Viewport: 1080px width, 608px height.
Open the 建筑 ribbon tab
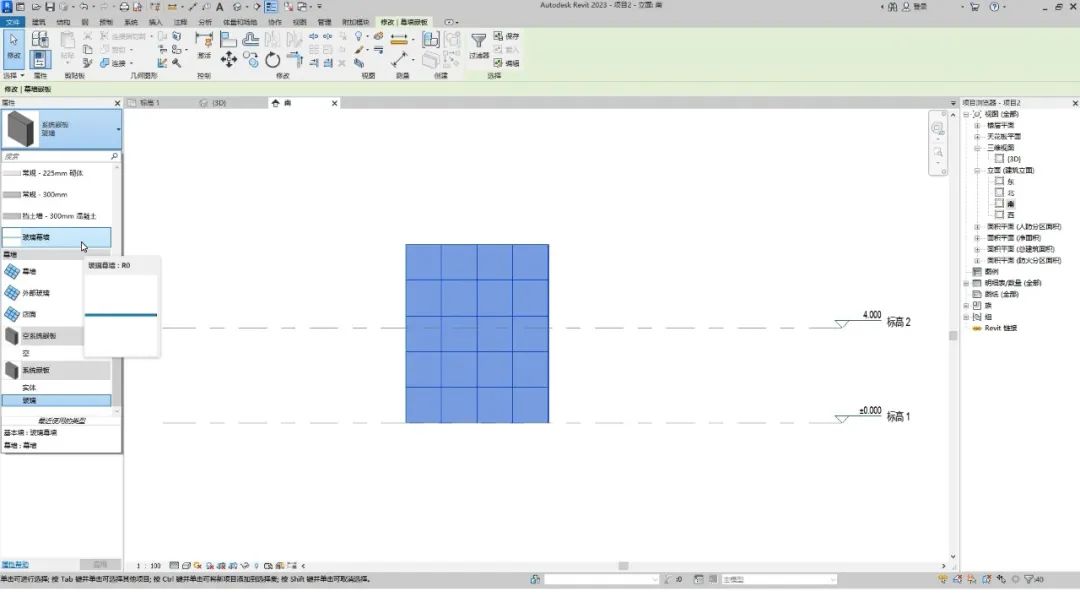click(x=39, y=21)
